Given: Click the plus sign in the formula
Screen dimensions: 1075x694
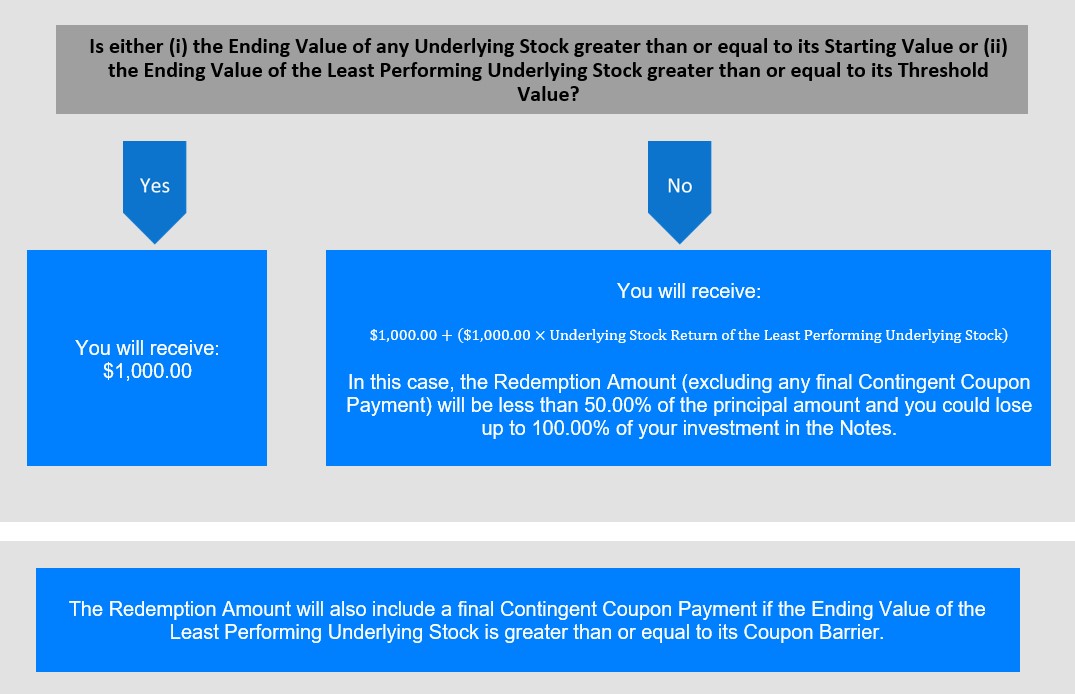Looking at the screenshot, I should point(446,335).
